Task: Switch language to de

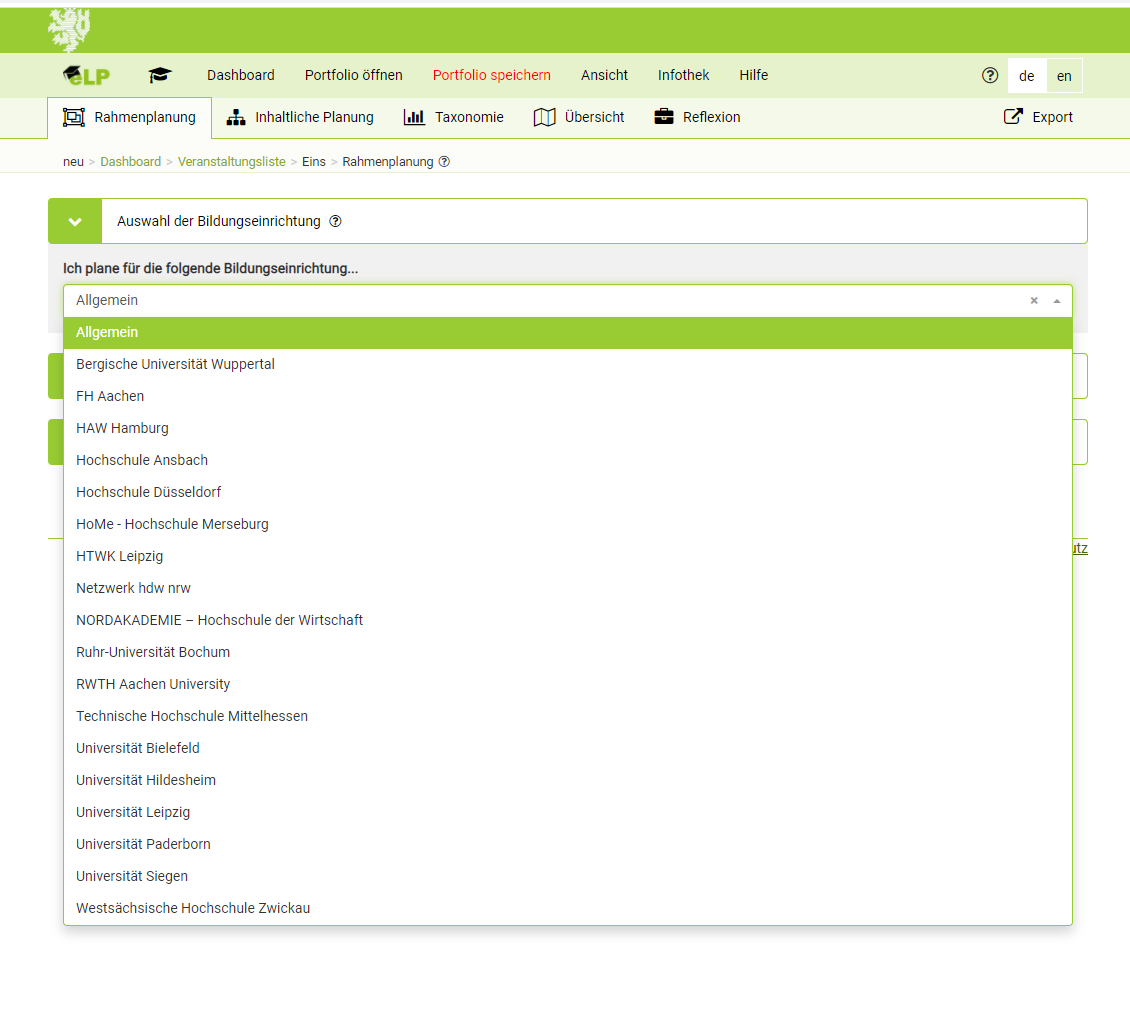Action: coord(1027,76)
